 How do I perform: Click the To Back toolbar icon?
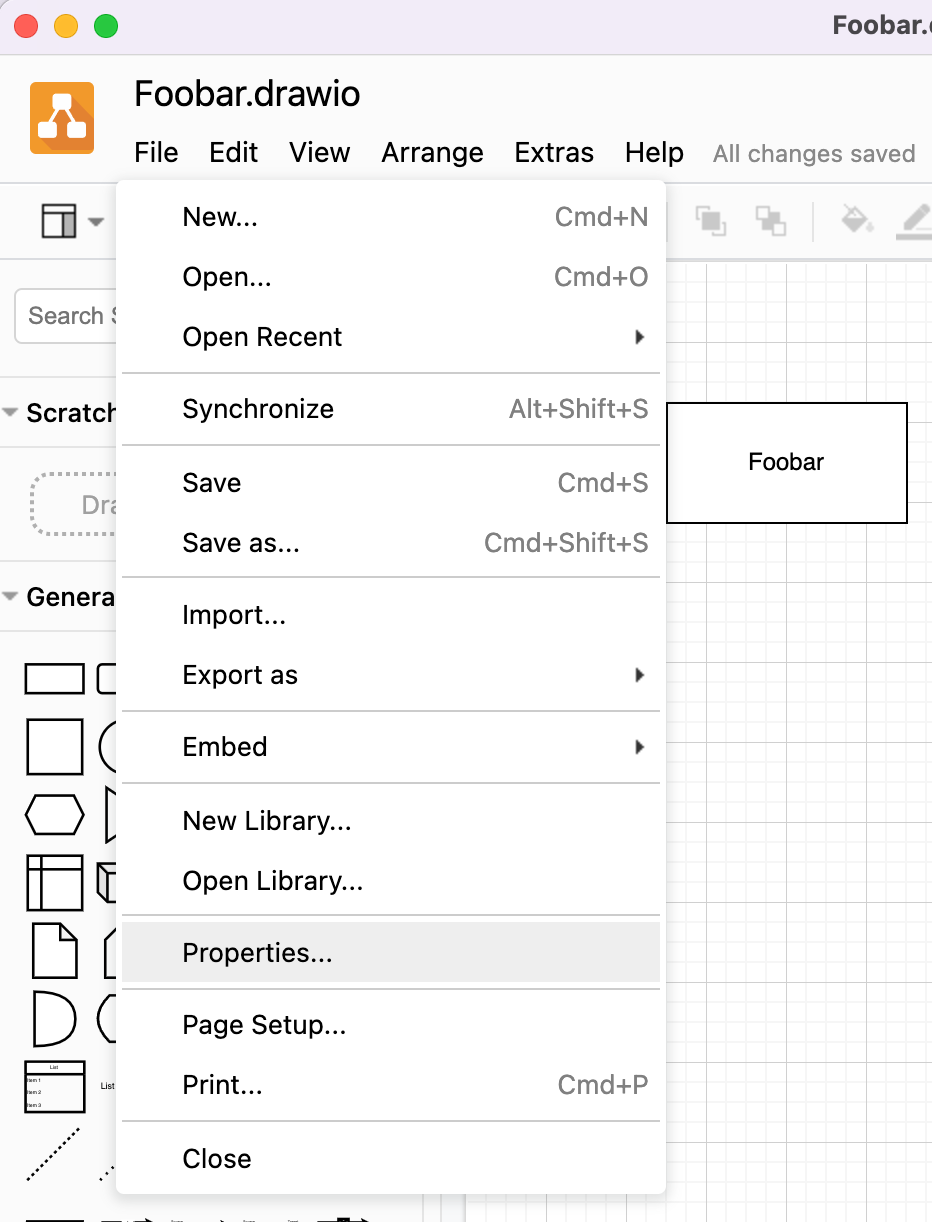771,222
